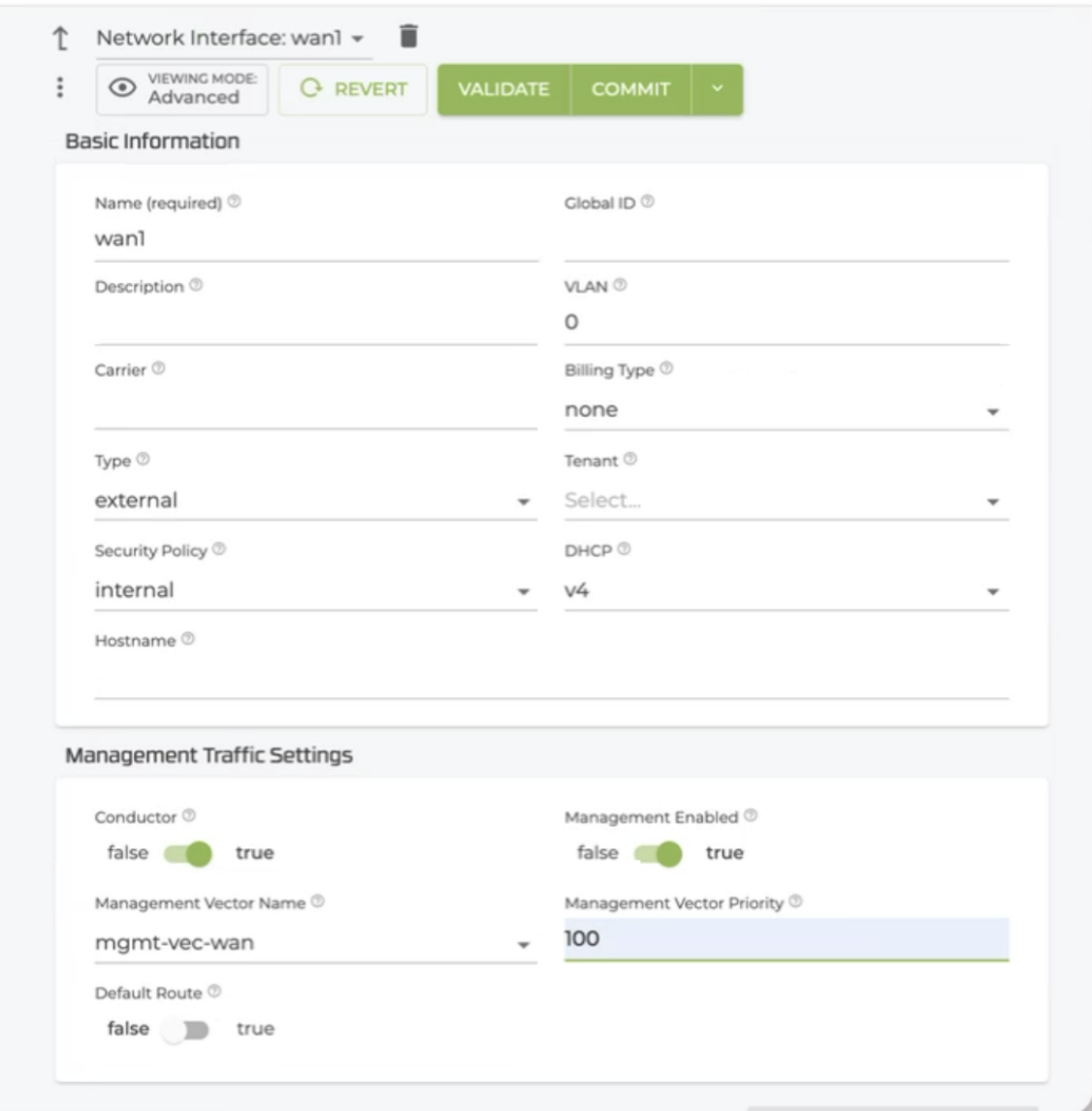
Task: Click the up-arrow navigate to parent icon
Action: (61, 38)
